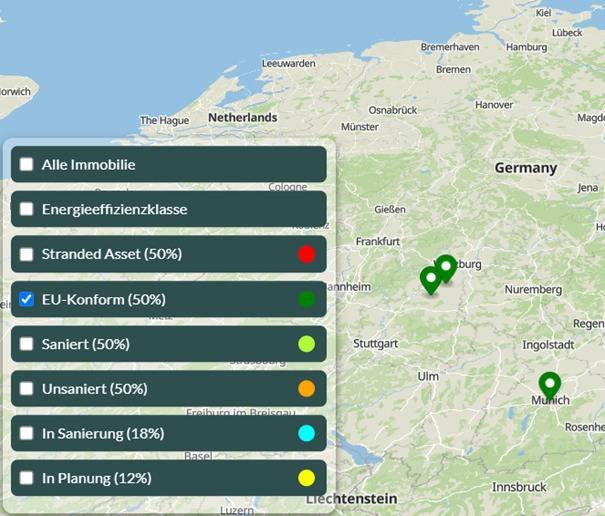605x516 pixels.
Task: Tick the Unsaniert (50%) checkbox
Action: click(x=27, y=388)
